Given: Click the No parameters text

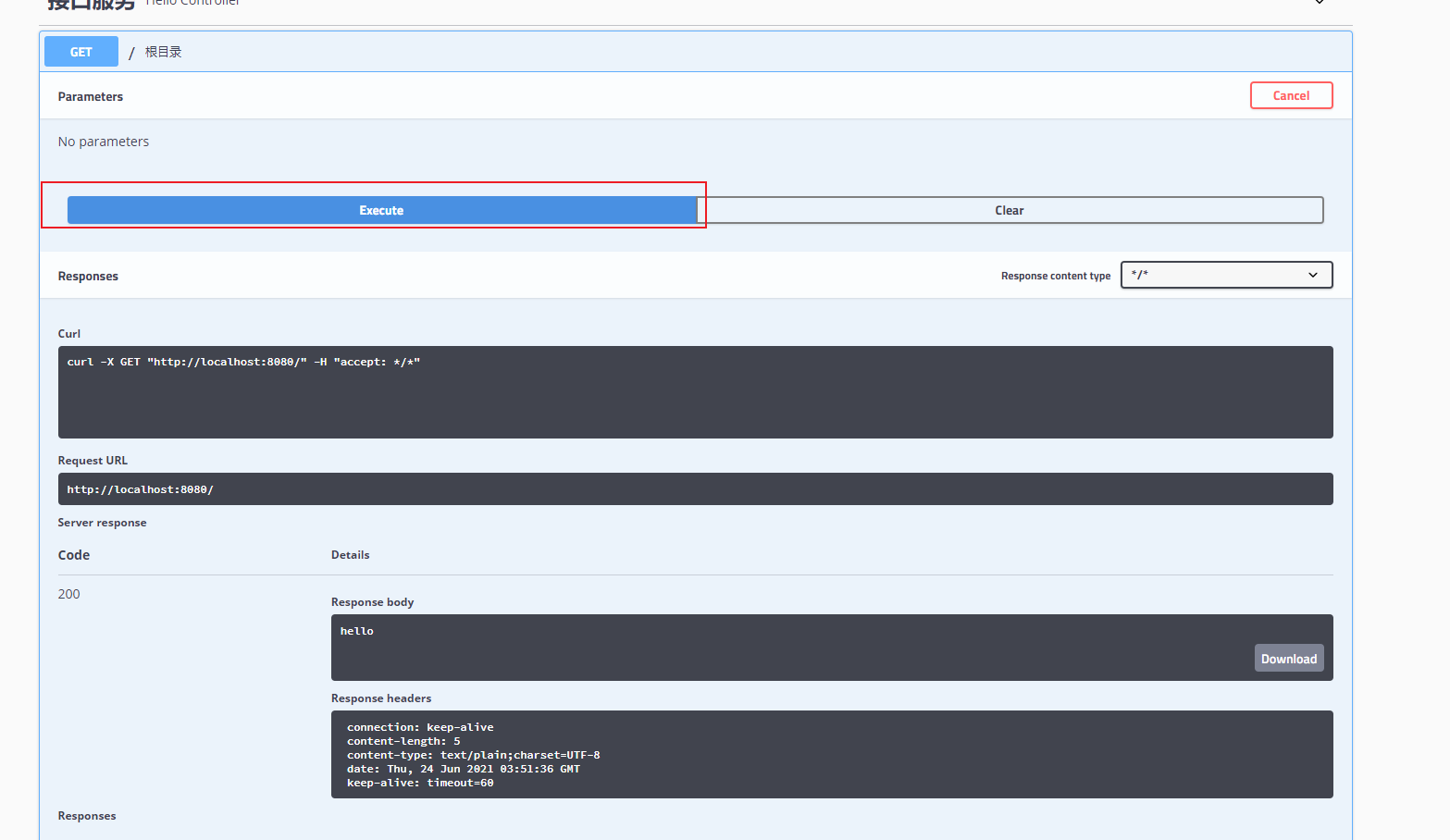Looking at the screenshot, I should [104, 142].
